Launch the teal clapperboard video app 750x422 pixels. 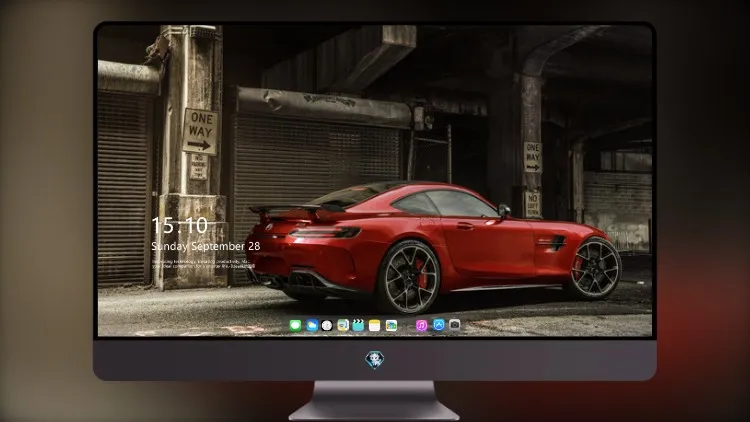click(358, 325)
